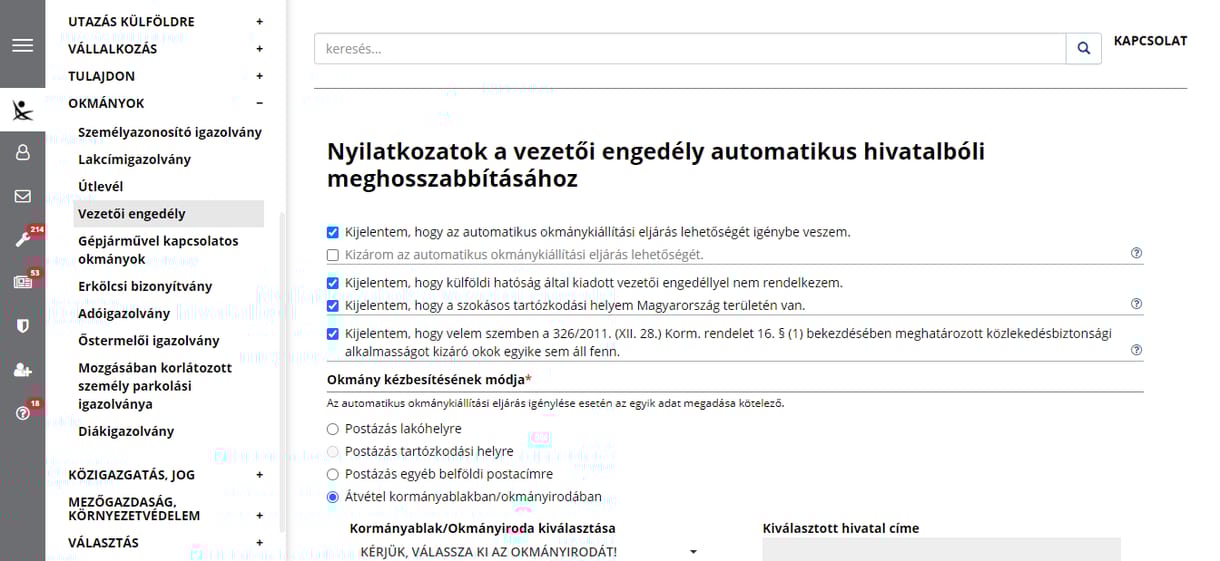
Task: Open Mozgásában korlátozott személy parkolási igazolványa
Action: click(x=155, y=386)
